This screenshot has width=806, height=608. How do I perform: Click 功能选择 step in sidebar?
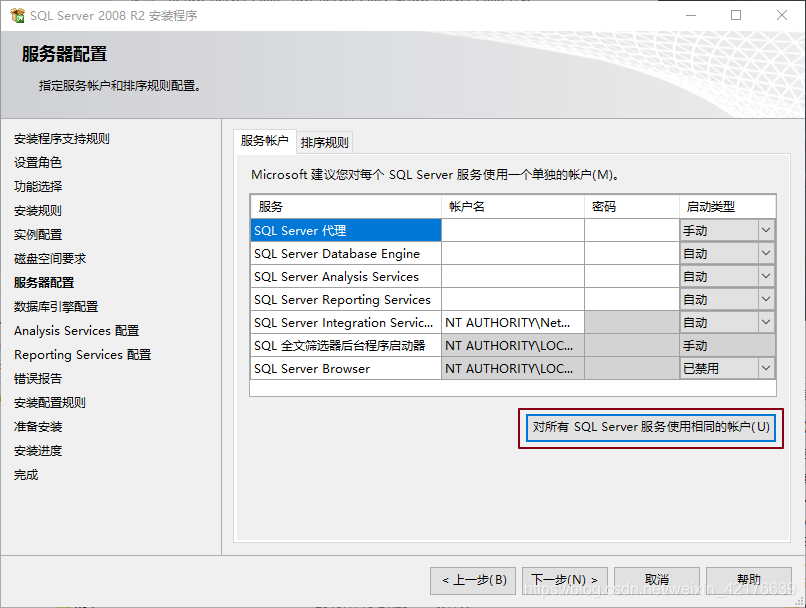(x=38, y=187)
